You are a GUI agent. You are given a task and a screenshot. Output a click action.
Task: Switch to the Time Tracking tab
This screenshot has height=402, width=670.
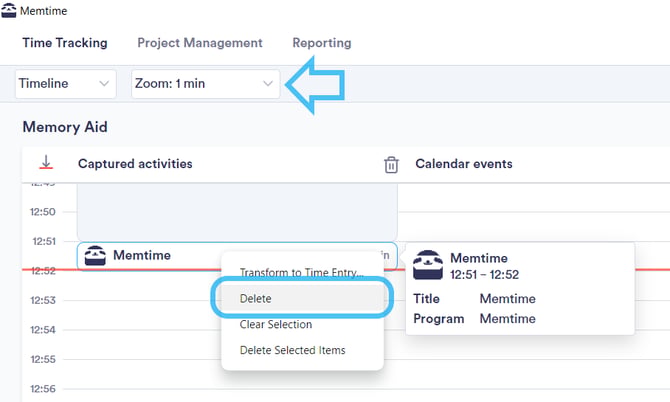tap(65, 43)
